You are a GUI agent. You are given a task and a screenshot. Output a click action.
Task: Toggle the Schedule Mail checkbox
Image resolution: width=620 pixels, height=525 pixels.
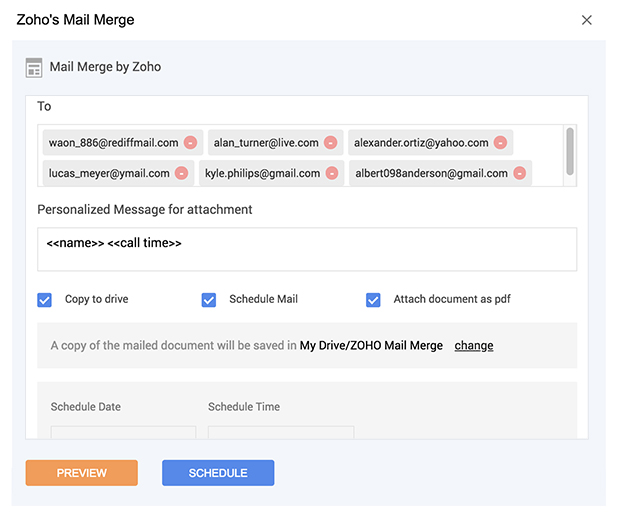(209, 299)
